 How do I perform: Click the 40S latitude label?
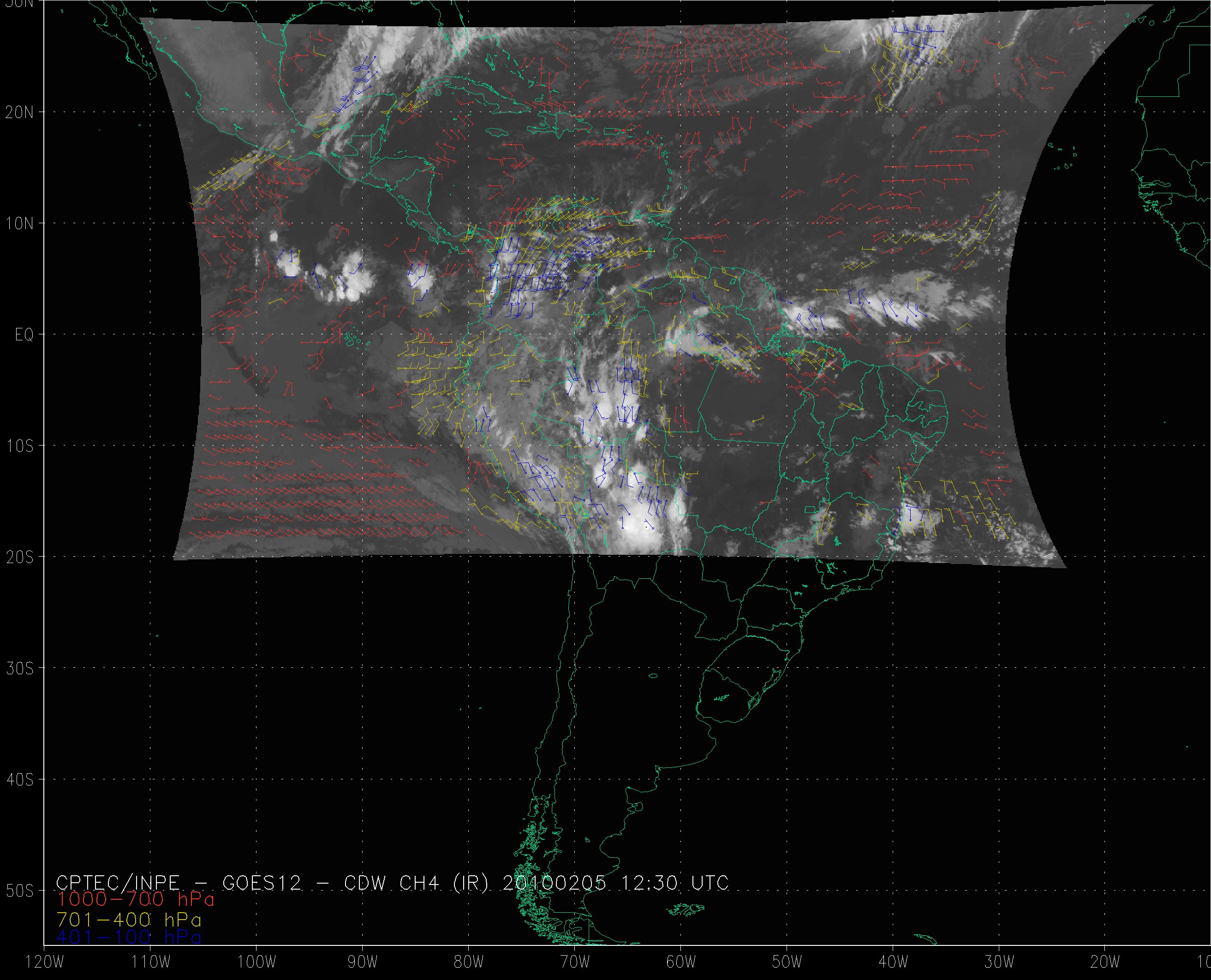[20, 779]
